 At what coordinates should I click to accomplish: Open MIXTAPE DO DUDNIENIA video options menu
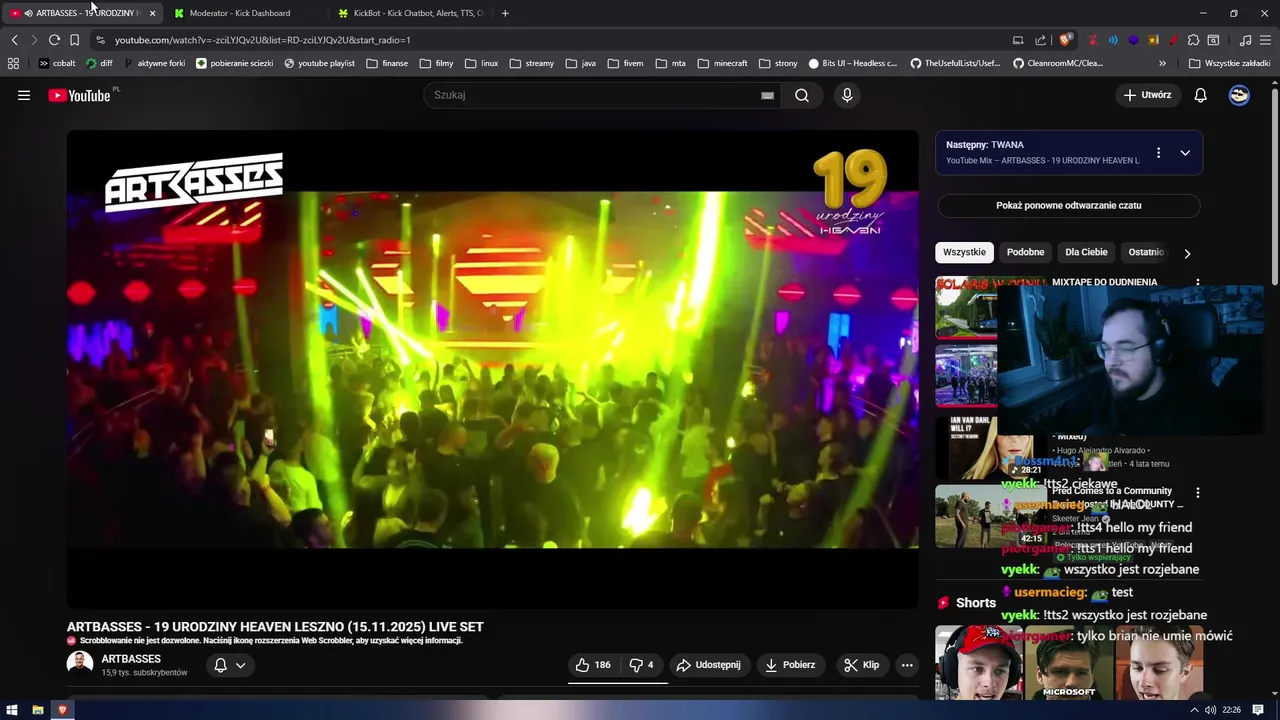(x=1198, y=283)
